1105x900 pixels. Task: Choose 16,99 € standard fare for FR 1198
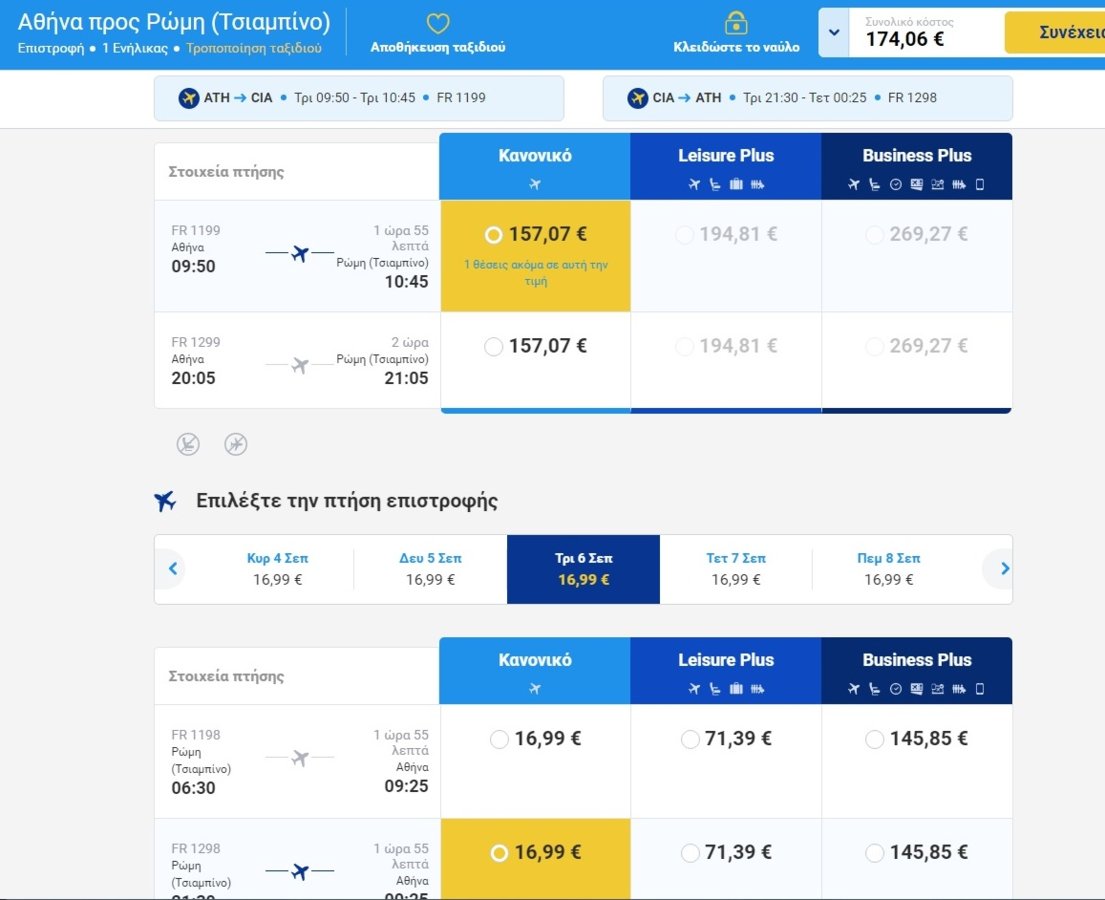point(499,740)
